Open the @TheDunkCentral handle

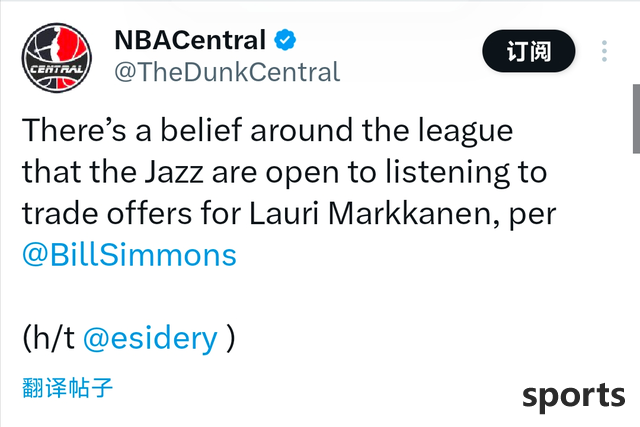(227, 72)
